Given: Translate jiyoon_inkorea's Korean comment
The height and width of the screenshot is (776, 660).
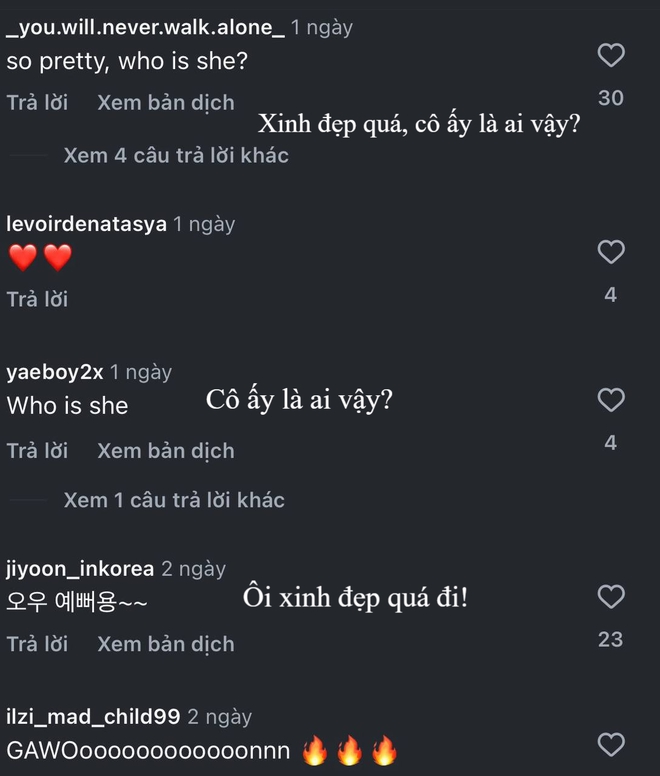Looking at the screenshot, I should click(166, 644).
